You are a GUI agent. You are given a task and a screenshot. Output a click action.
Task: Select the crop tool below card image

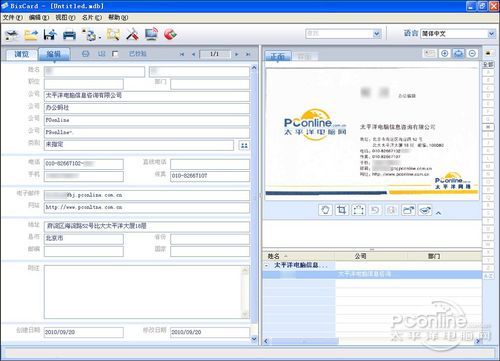[x=342, y=210]
